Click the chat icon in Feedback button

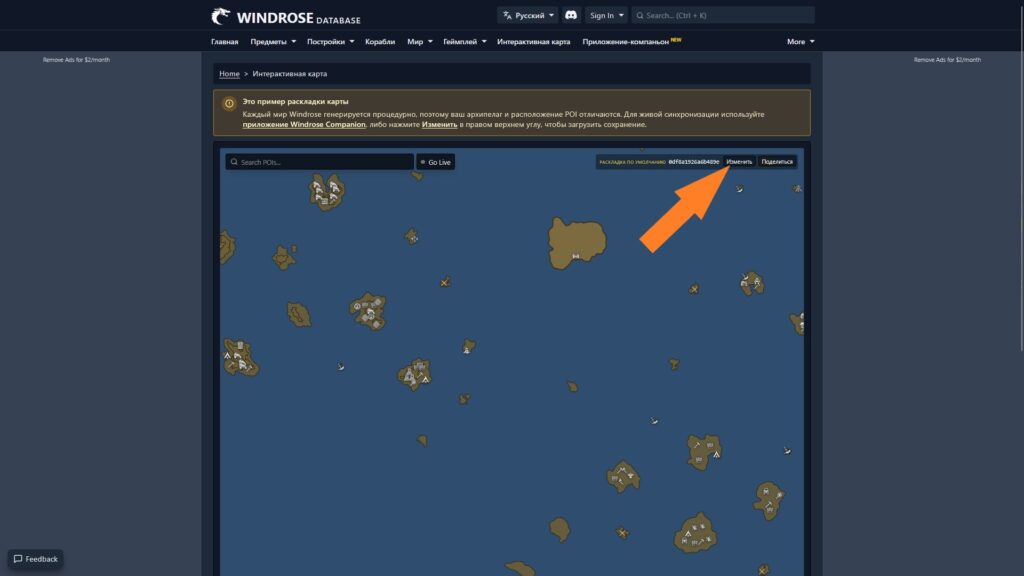(x=18, y=559)
